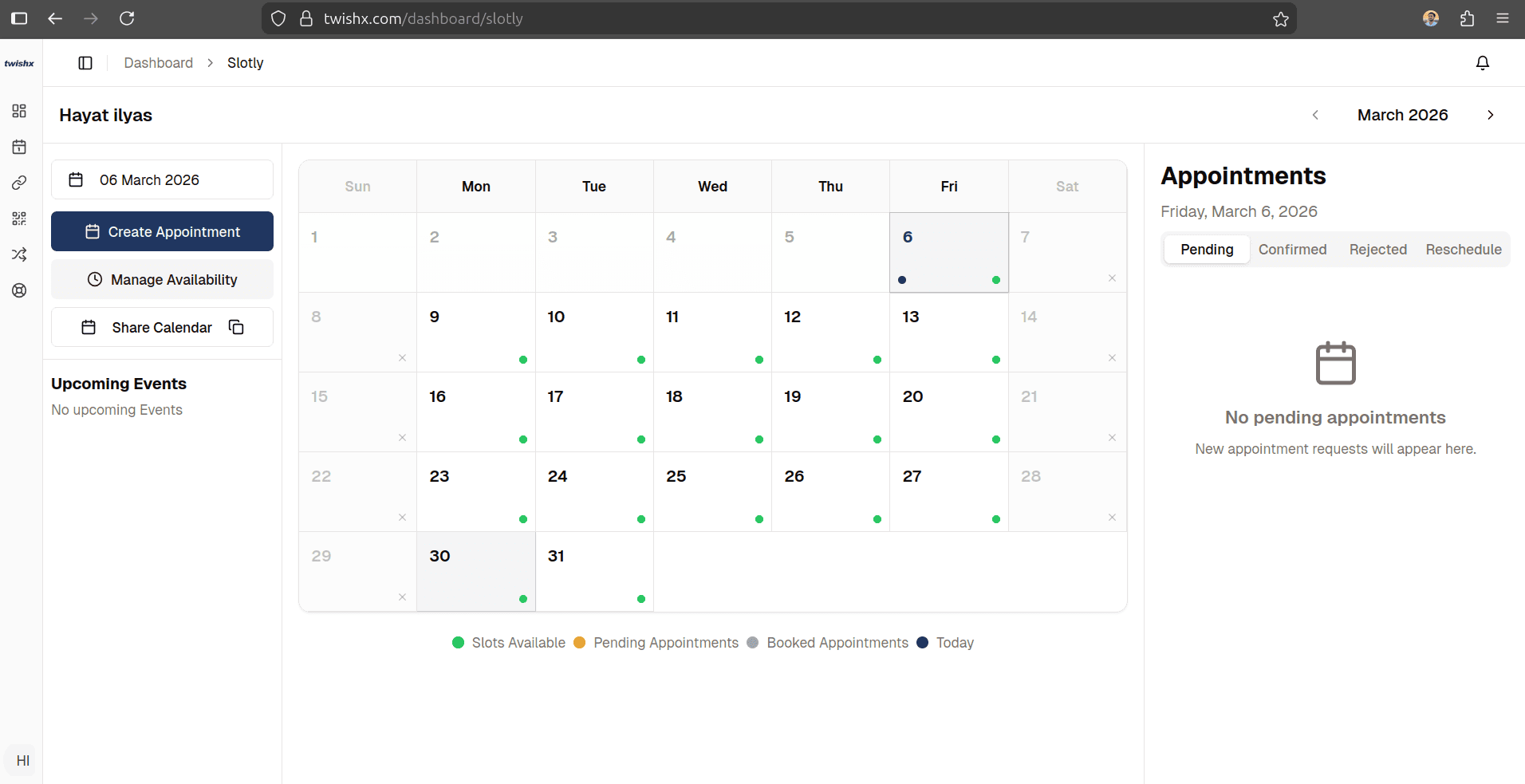Open browser sidebar toggle icon
Viewport: 1525px width, 784px height.
(19, 18)
